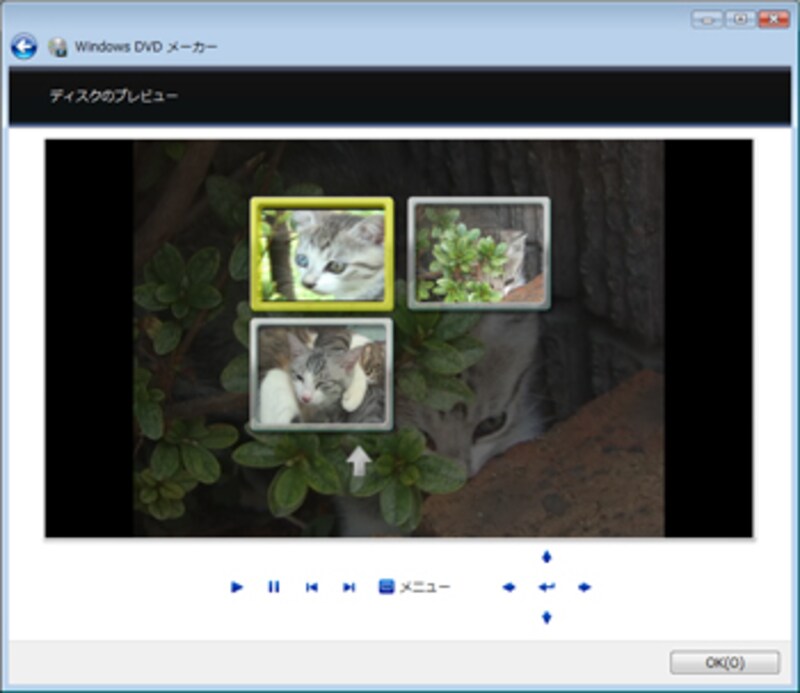The width and height of the screenshot is (800, 693).
Task: Click the OK(O) button
Action: coord(724,662)
